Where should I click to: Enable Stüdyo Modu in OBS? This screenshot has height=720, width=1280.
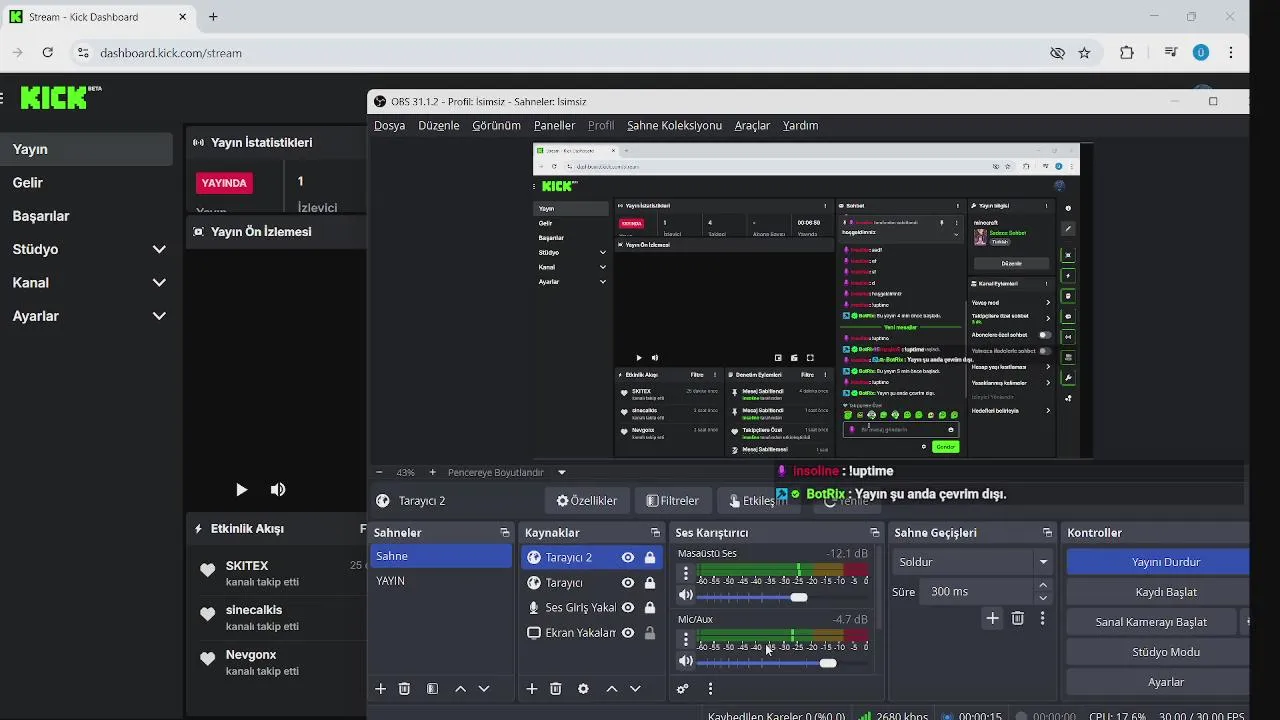[1158, 652]
